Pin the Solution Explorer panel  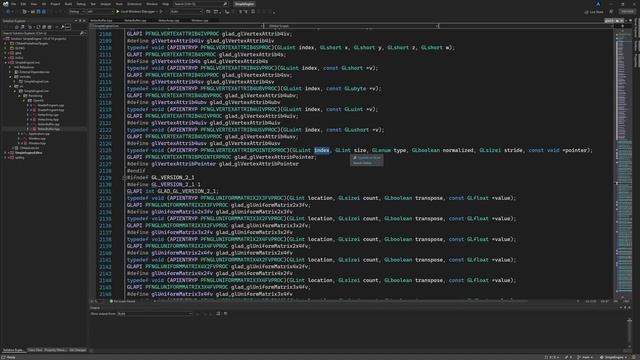coord(80,21)
